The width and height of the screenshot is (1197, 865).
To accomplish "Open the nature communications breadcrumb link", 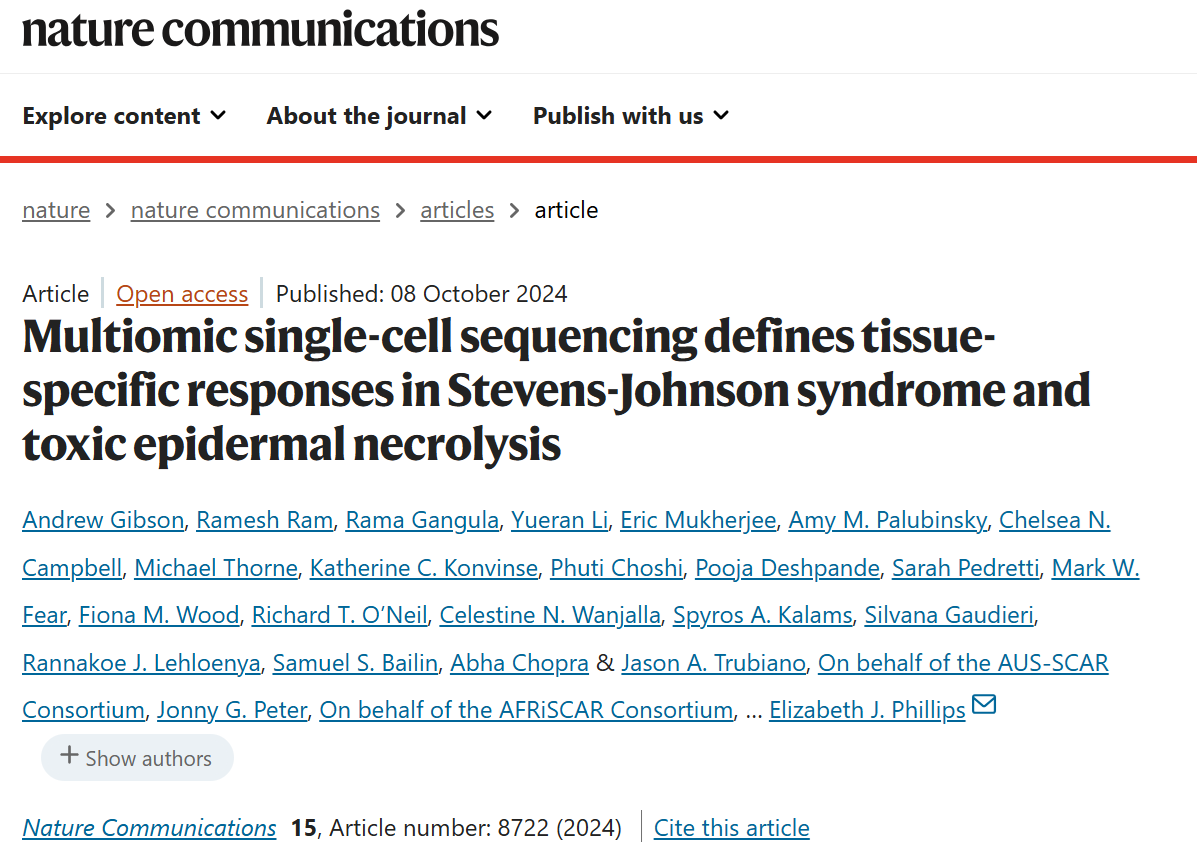I will (x=255, y=210).
